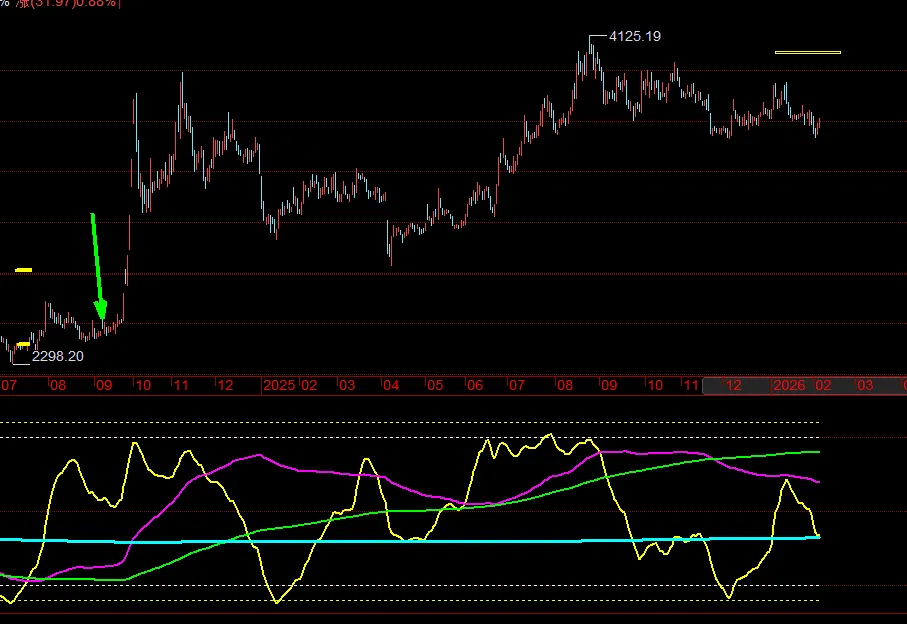
Task: Click the 05 month label on time axis
Action: pos(434,385)
